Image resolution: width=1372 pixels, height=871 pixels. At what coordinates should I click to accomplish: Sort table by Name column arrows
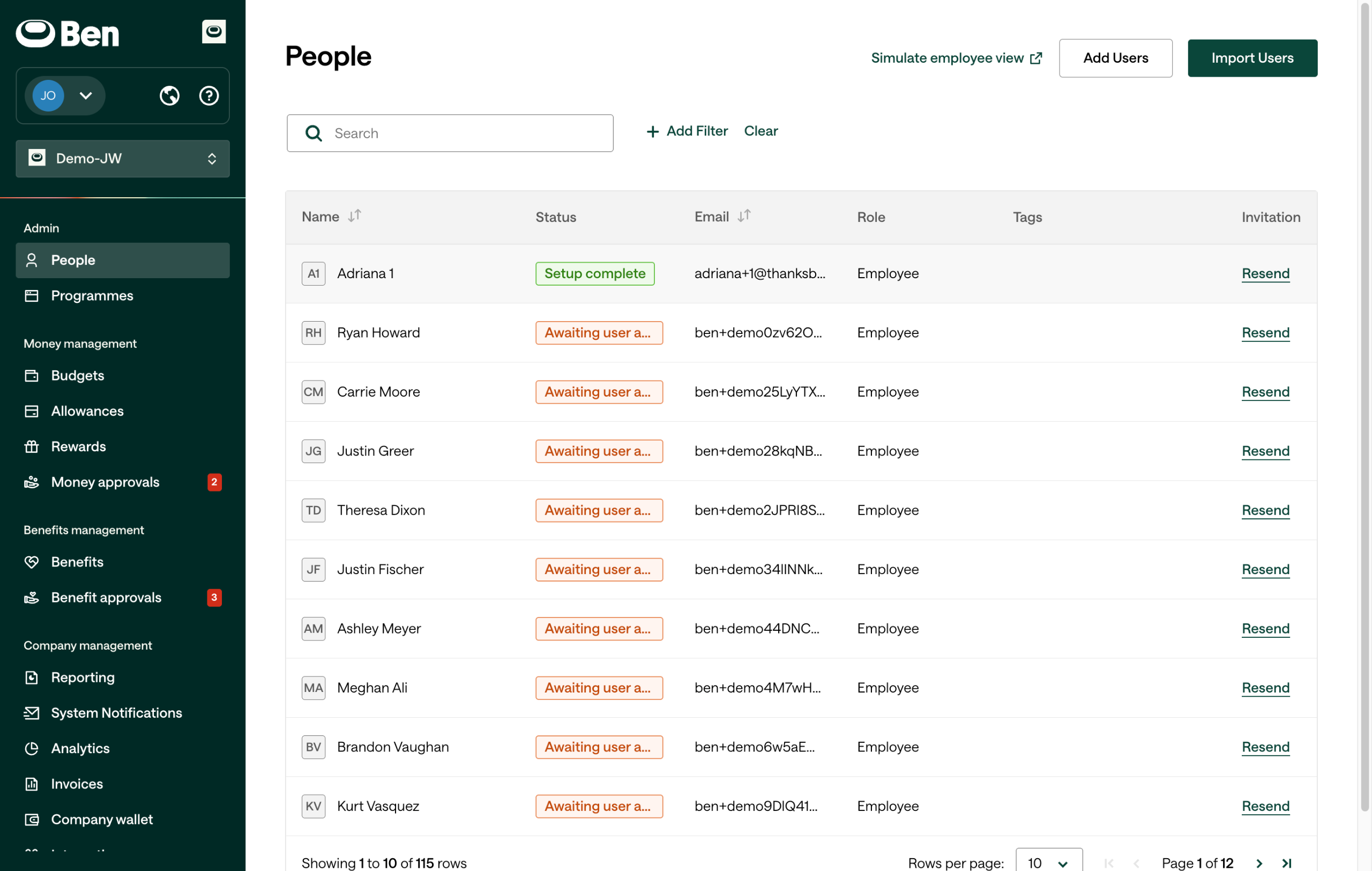[x=354, y=216]
